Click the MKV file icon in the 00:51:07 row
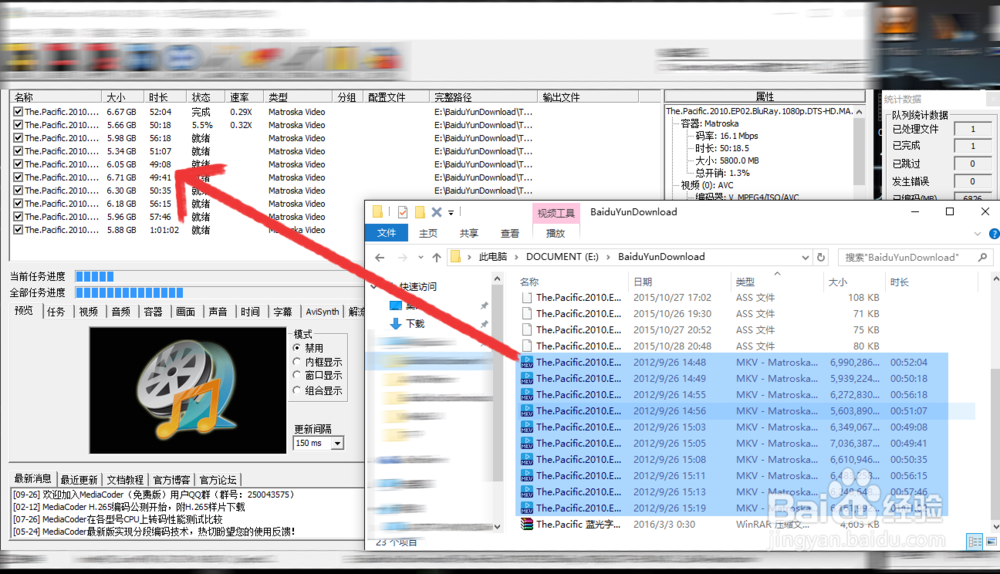1000x574 pixels. point(526,411)
